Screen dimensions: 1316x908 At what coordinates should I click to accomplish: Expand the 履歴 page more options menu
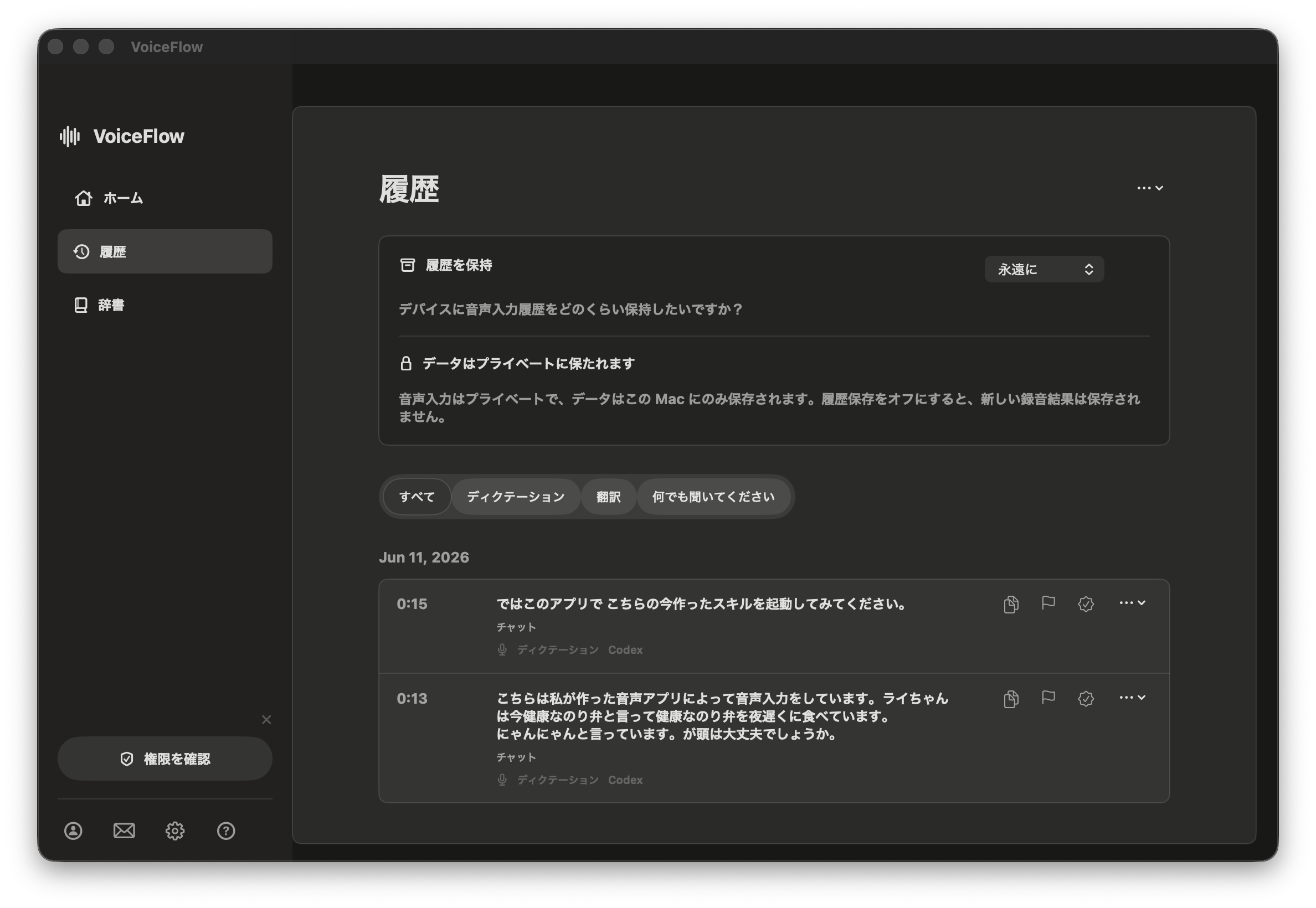click(x=1150, y=188)
